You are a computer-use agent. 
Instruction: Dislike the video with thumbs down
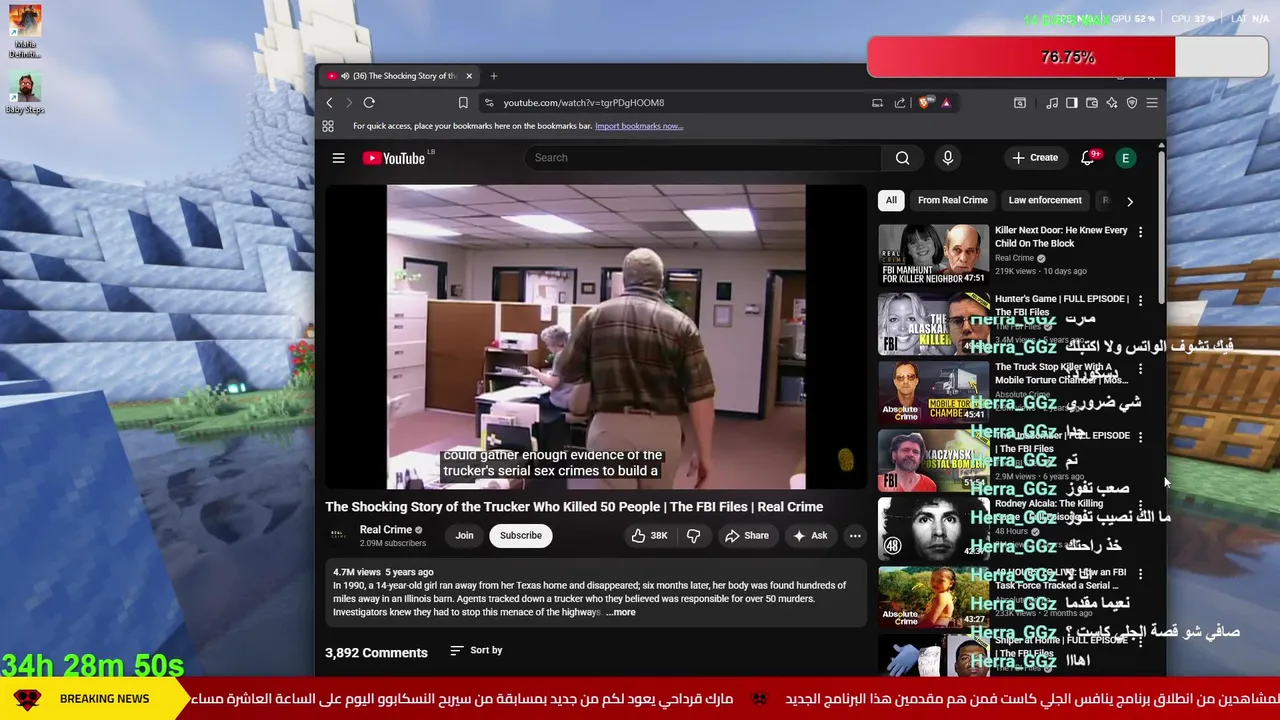pos(694,536)
